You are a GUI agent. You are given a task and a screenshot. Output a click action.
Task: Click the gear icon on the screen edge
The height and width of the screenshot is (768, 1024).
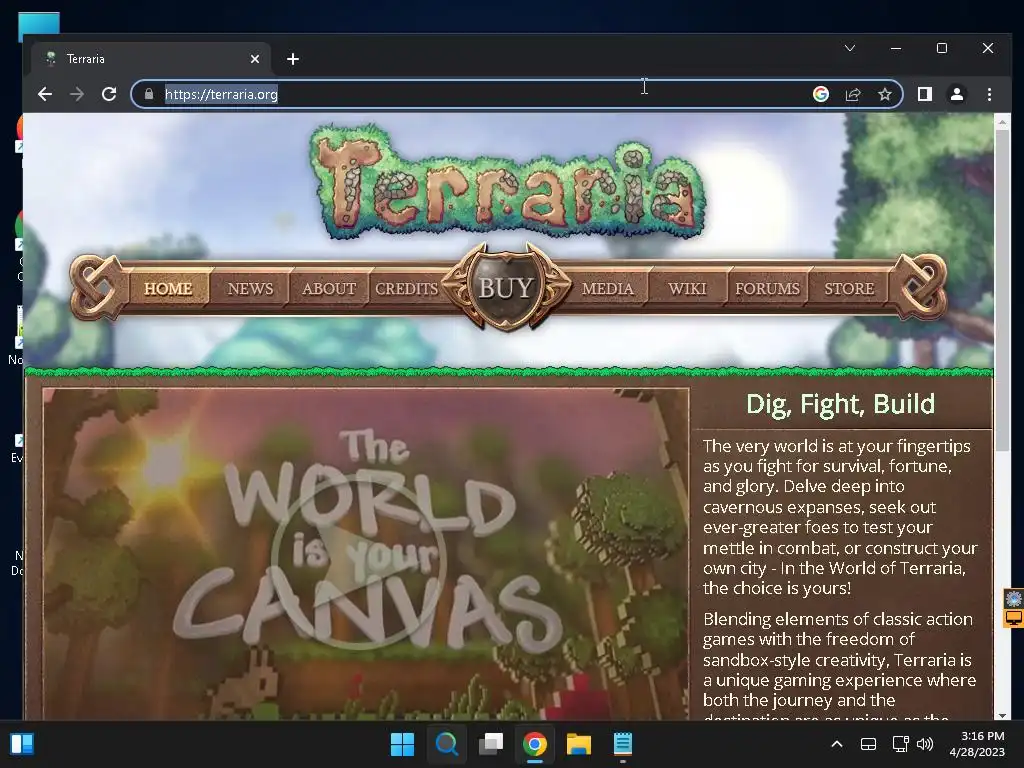click(1014, 598)
